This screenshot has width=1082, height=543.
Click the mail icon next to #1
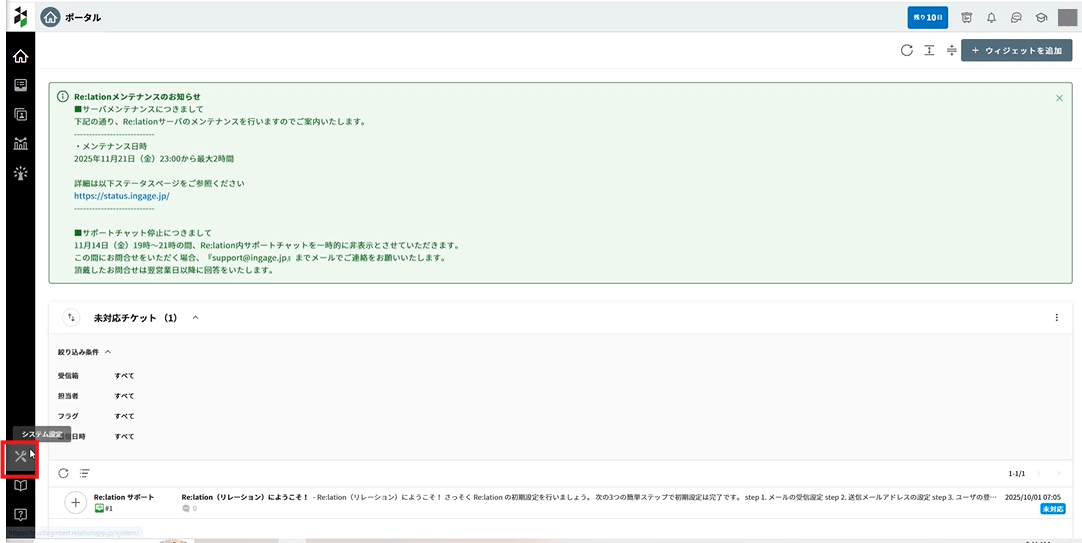(x=99, y=509)
